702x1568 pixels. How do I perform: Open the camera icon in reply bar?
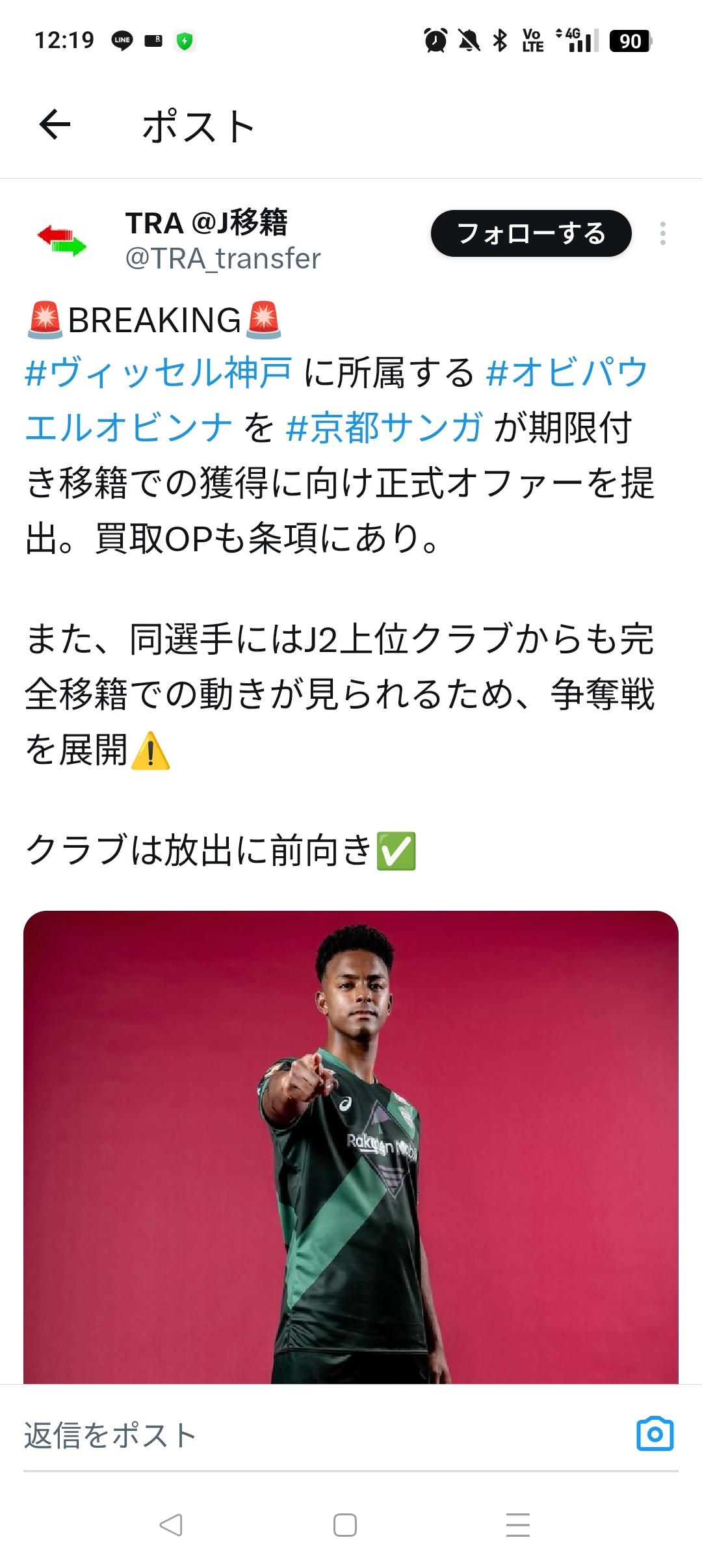coord(655,1433)
